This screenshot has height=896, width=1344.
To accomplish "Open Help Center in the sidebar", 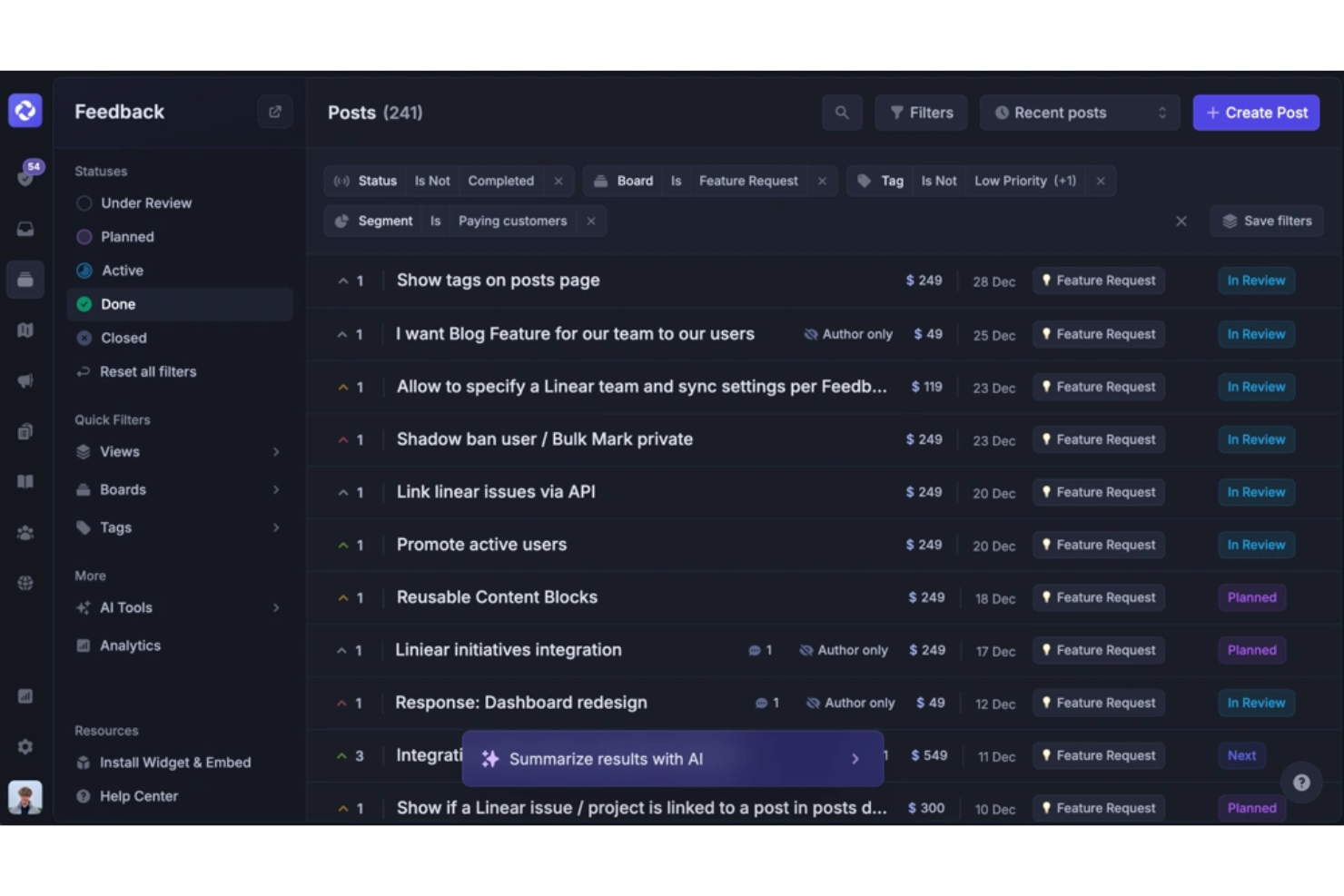I will (x=180, y=797).
